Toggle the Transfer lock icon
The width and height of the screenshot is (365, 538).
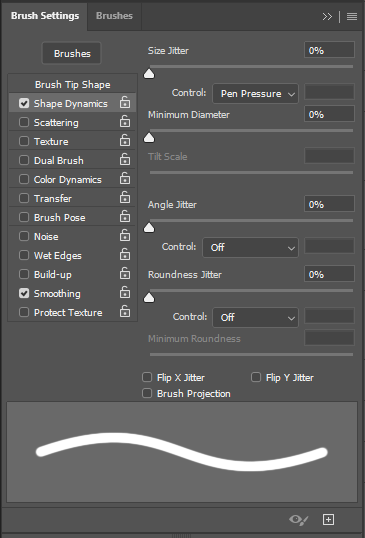pos(125,198)
